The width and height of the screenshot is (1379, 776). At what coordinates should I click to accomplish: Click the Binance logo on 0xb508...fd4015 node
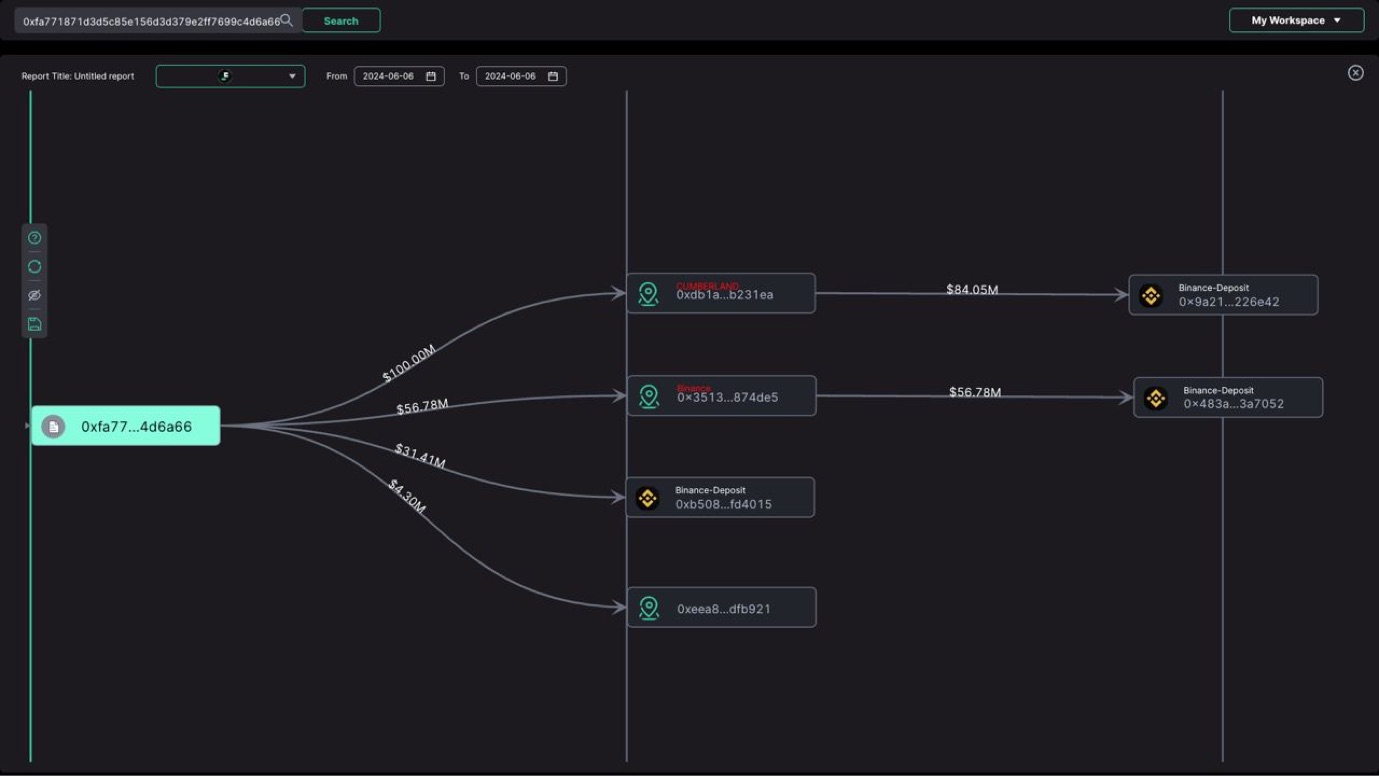648,498
